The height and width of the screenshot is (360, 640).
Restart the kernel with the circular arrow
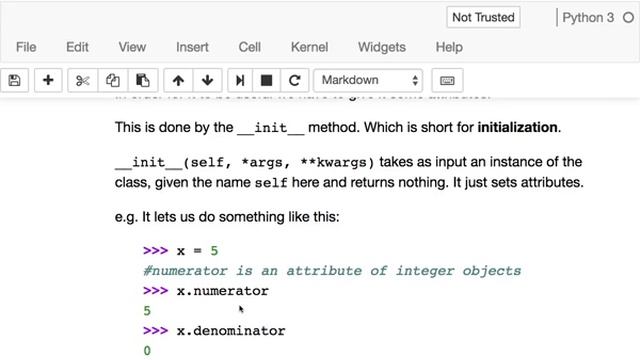click(294, 80)
